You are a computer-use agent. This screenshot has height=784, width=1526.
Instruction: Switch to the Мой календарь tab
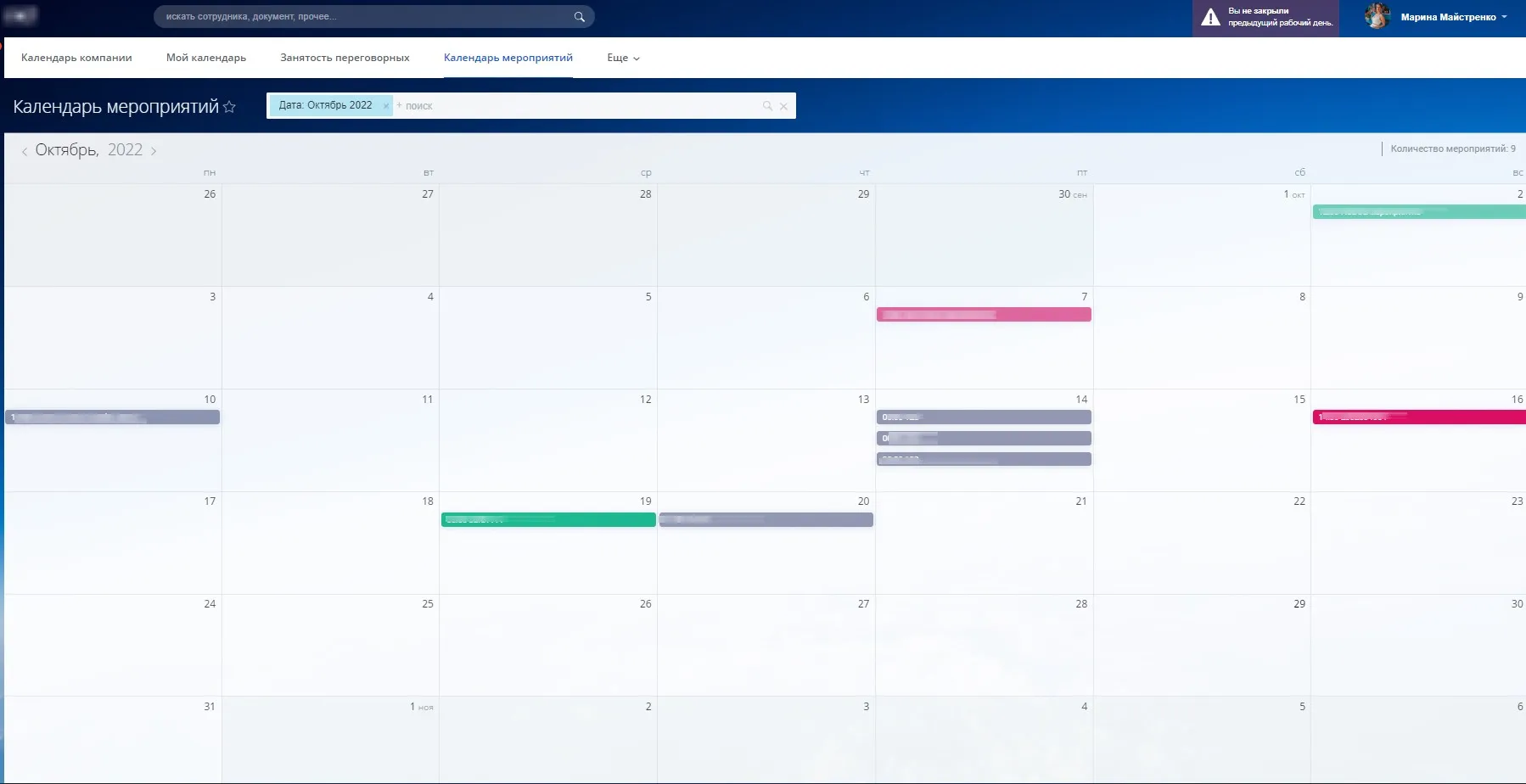[x=206, y=58]
